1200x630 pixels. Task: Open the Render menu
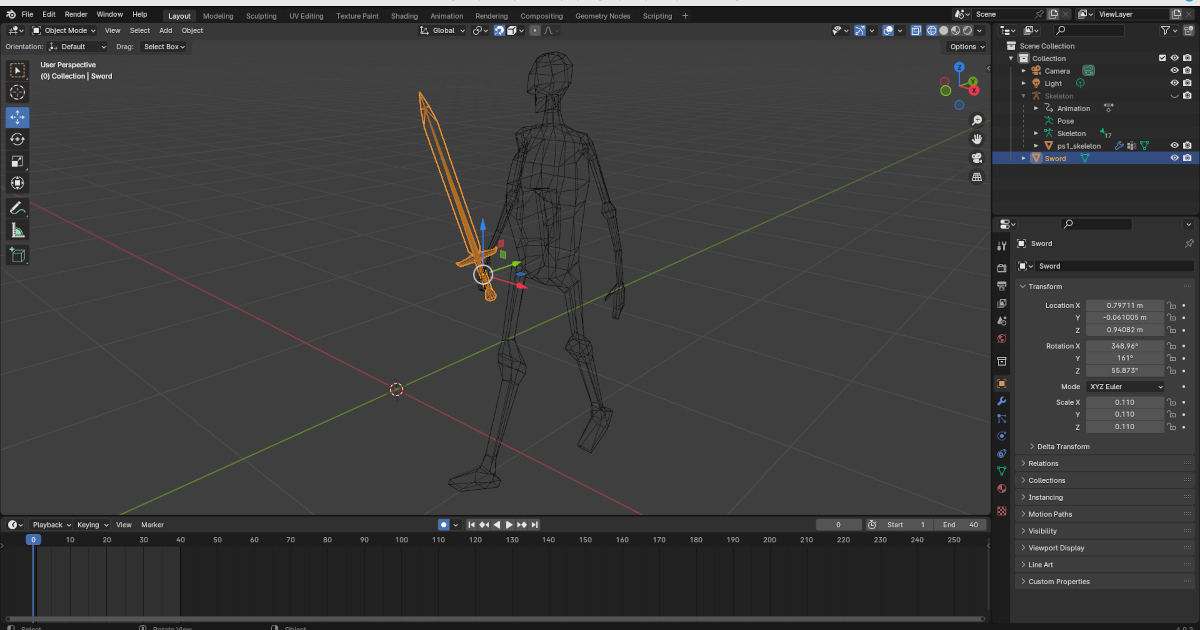[x=76, y=15]
